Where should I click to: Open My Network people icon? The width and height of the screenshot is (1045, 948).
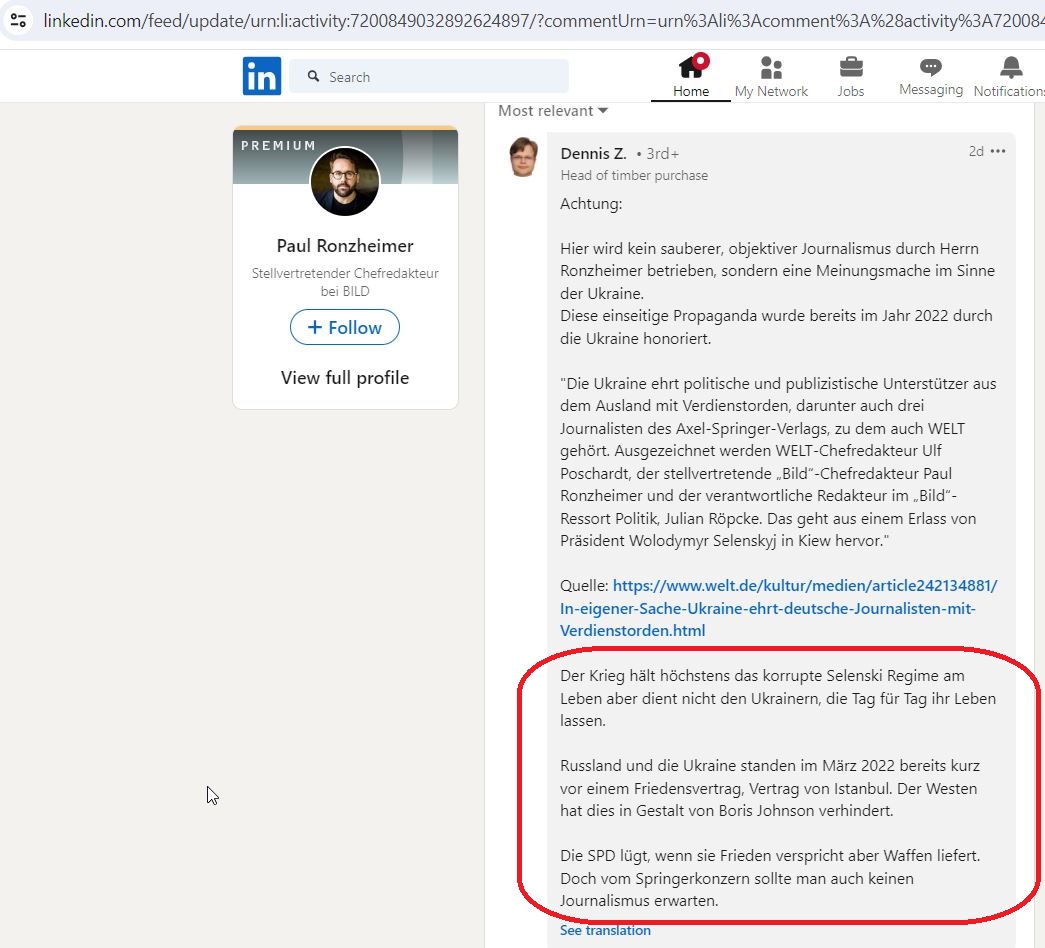[x=771, y=67]
